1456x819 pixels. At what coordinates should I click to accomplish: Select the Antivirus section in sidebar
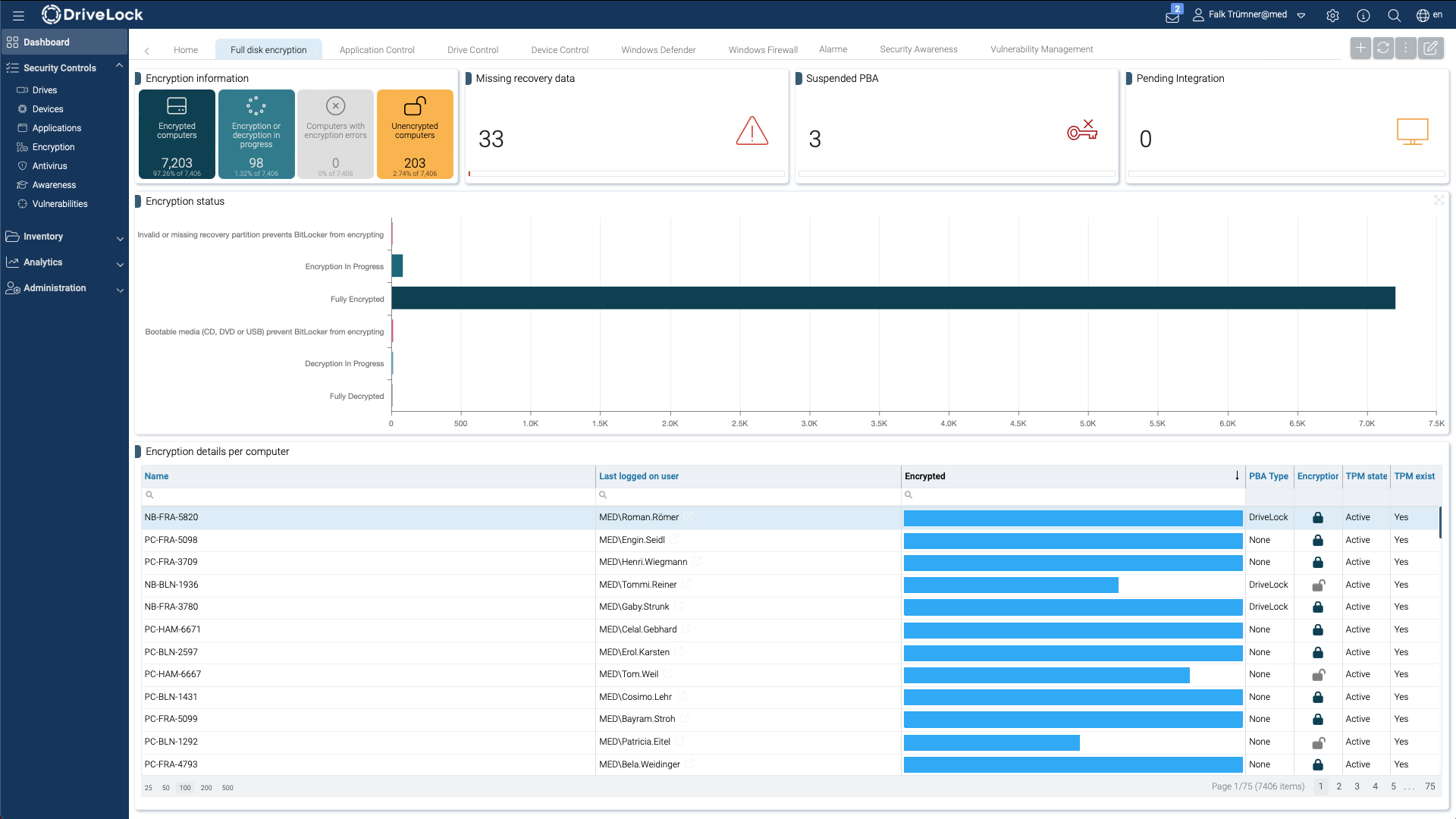point(50,165)
